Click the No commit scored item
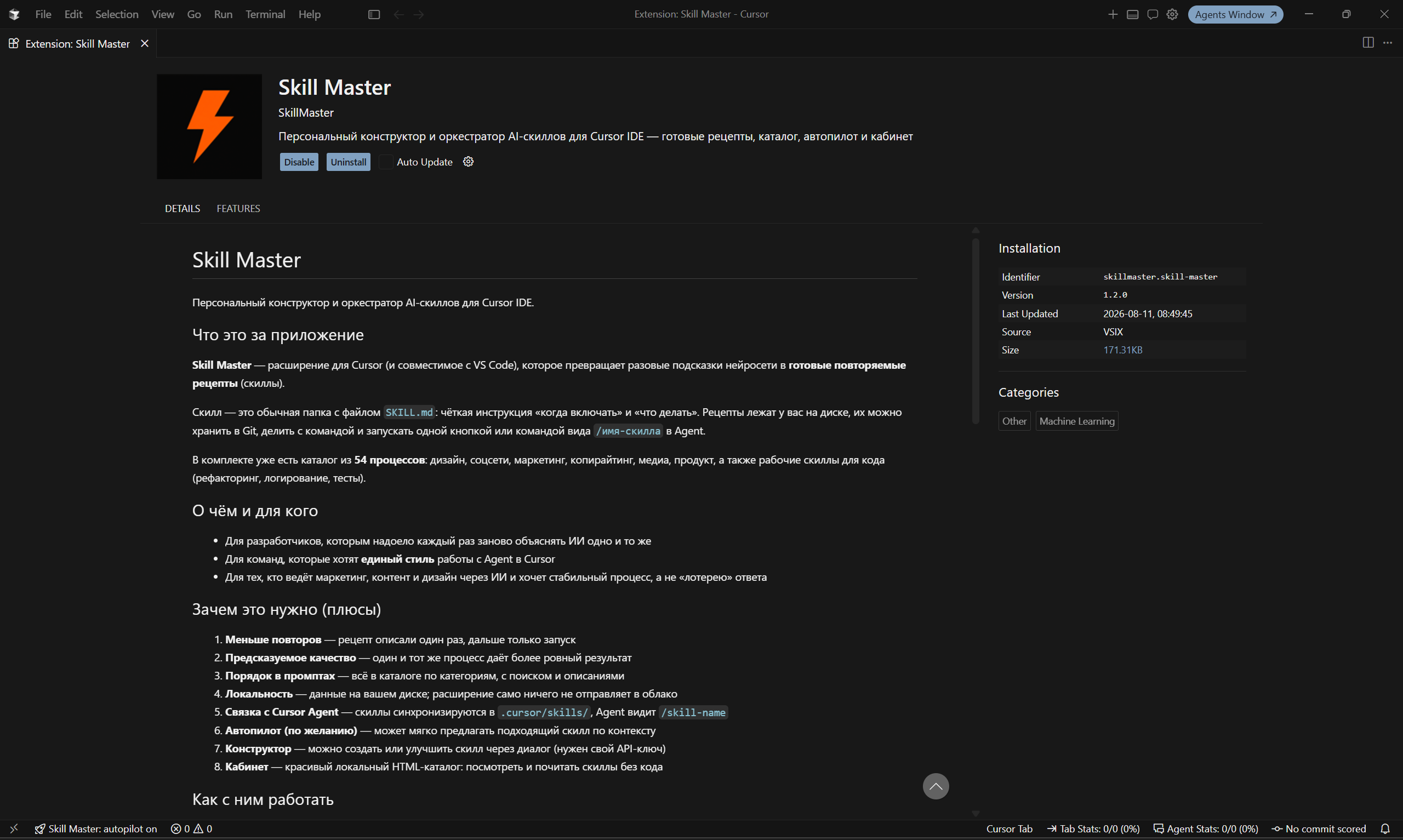1403x840 pixels. pyautogui.click(x=1319, y=828)
